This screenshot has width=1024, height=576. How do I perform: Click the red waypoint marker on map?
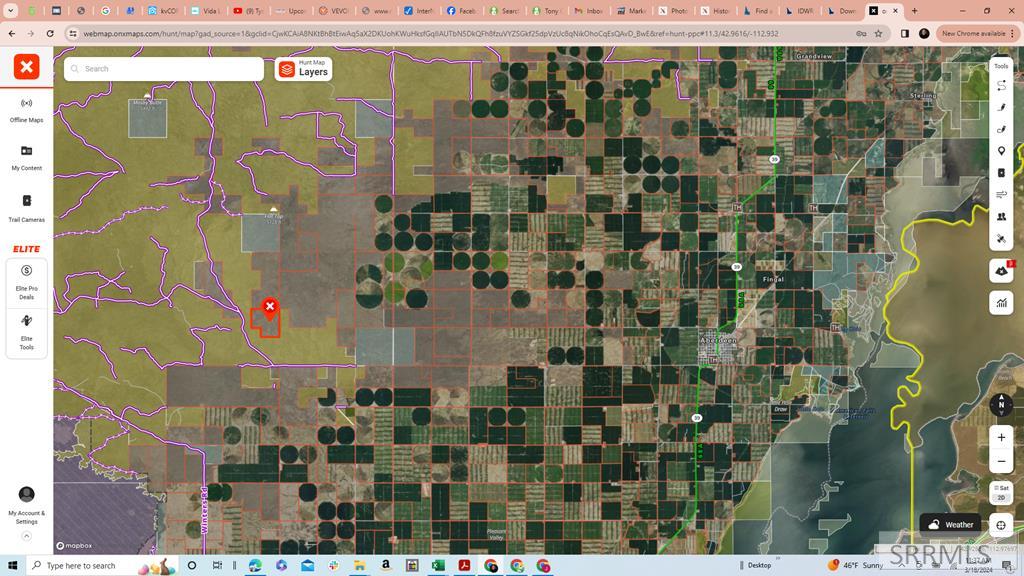pyautogui.click(x=269, y=307)
